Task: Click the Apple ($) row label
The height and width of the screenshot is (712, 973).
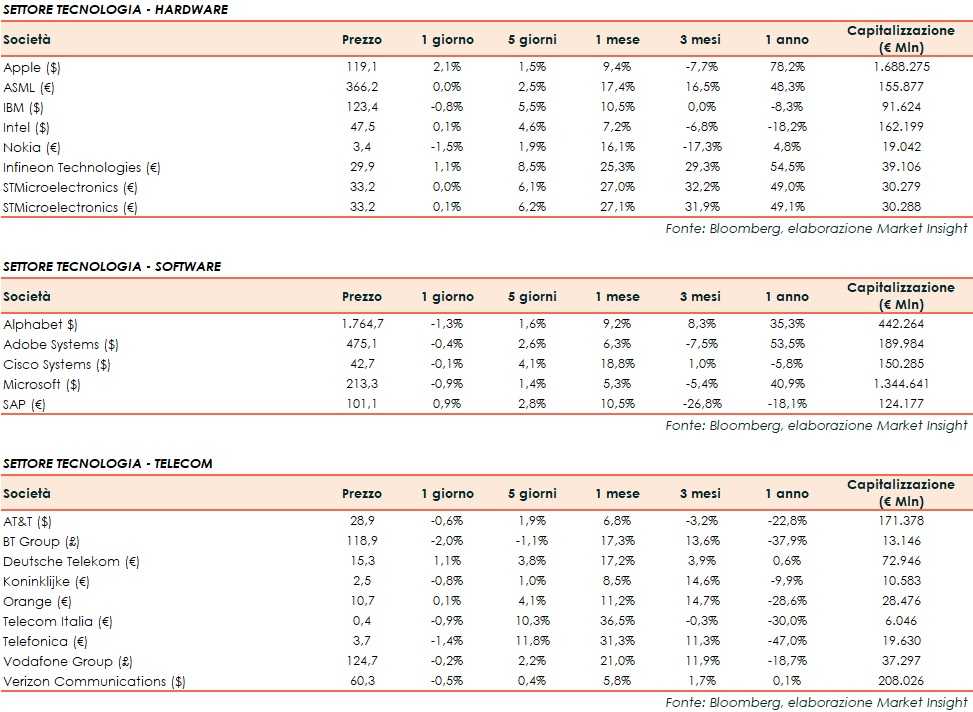Action: click(x=33, y=67)
